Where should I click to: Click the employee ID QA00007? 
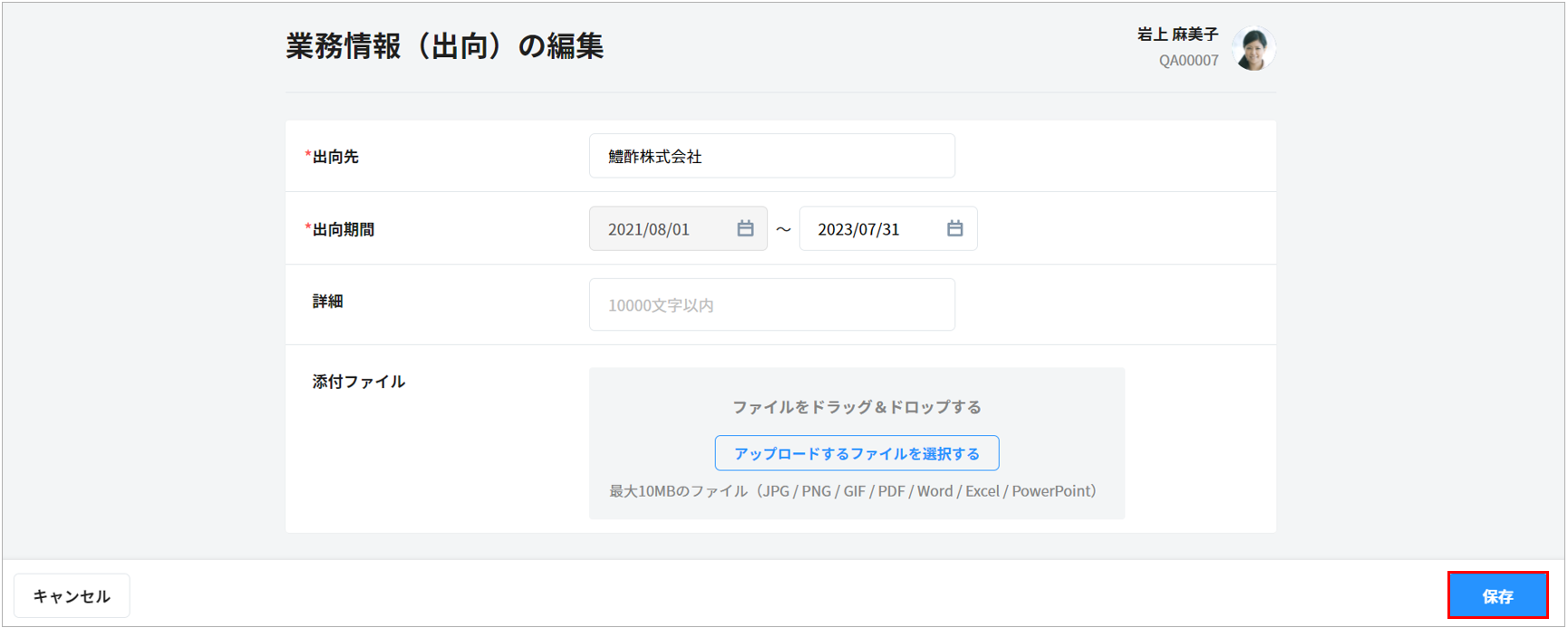[1188, 61]
